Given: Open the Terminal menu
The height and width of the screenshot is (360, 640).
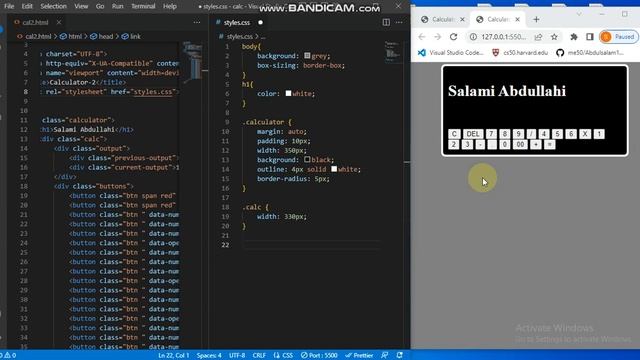Looking at the screenshot, I should (143, 6).
